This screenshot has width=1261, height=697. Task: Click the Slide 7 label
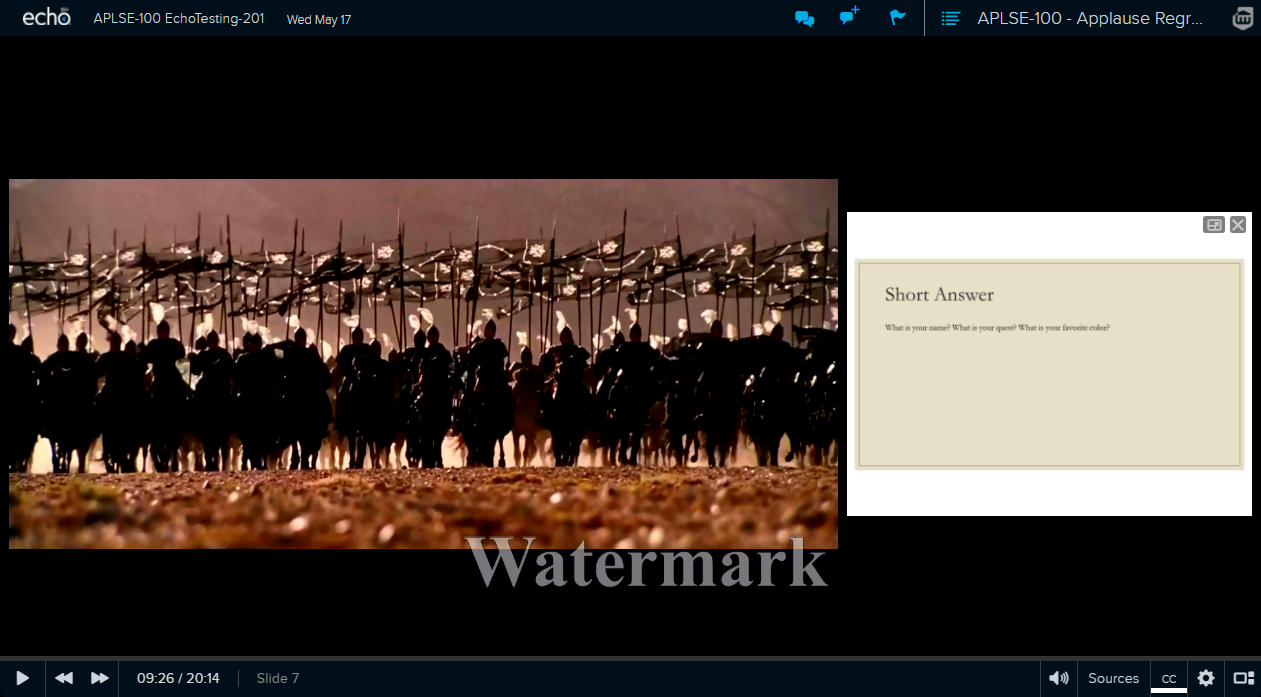click(x=278, y=678)
